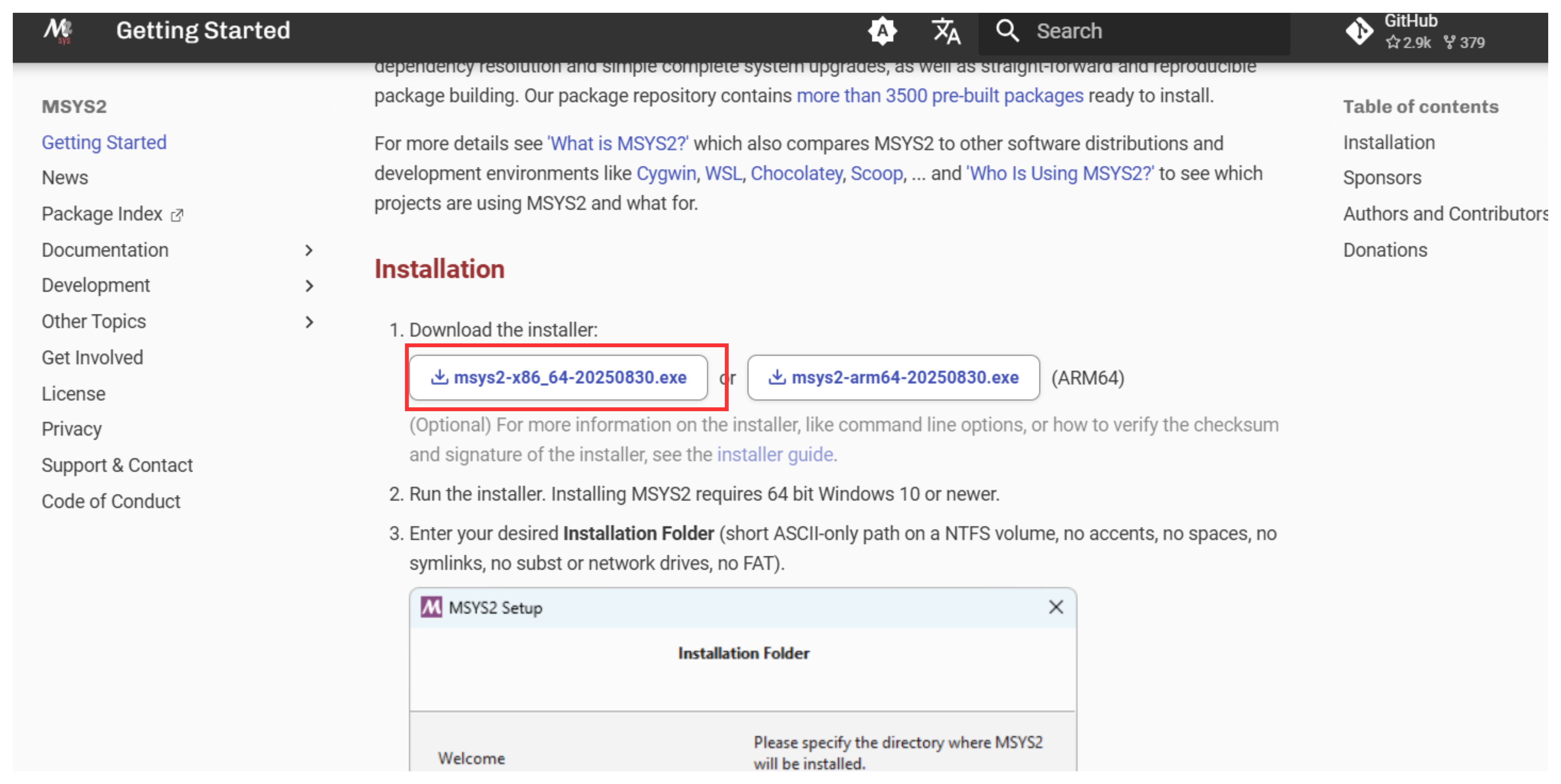This screenshot has width=1561, height=784.
Task: Open the language translation selector icon
Action: click(945, 31)
